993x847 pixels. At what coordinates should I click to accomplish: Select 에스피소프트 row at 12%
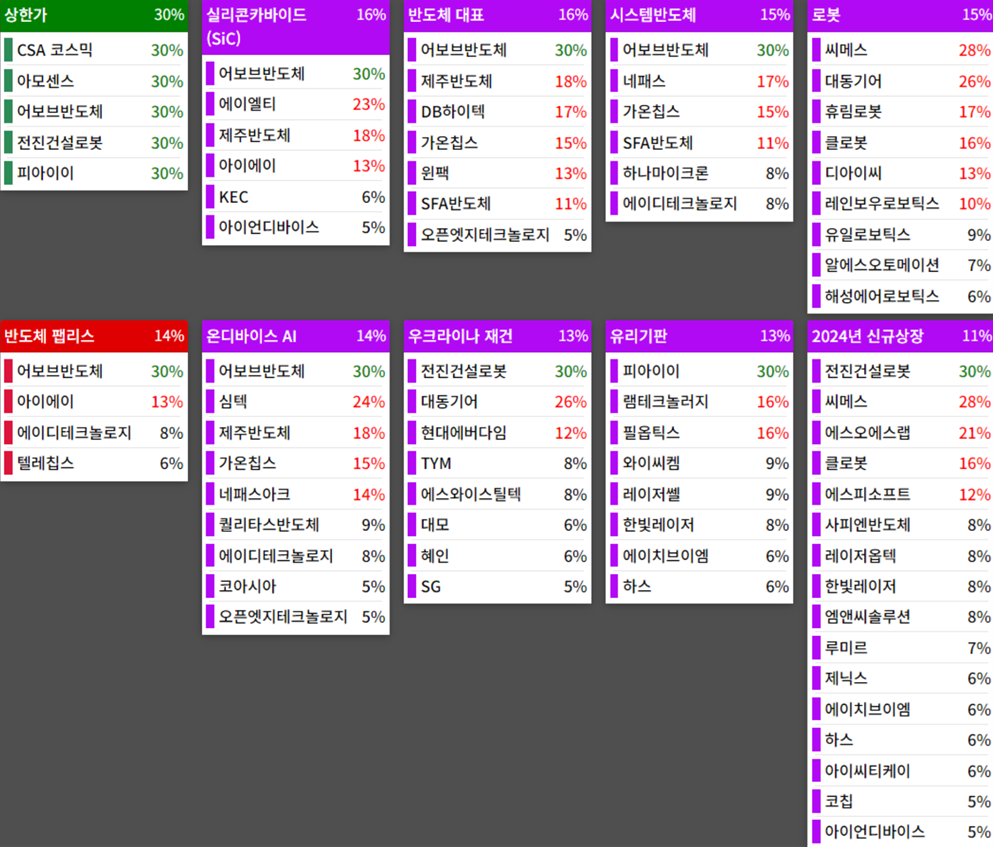click(901, 494)
